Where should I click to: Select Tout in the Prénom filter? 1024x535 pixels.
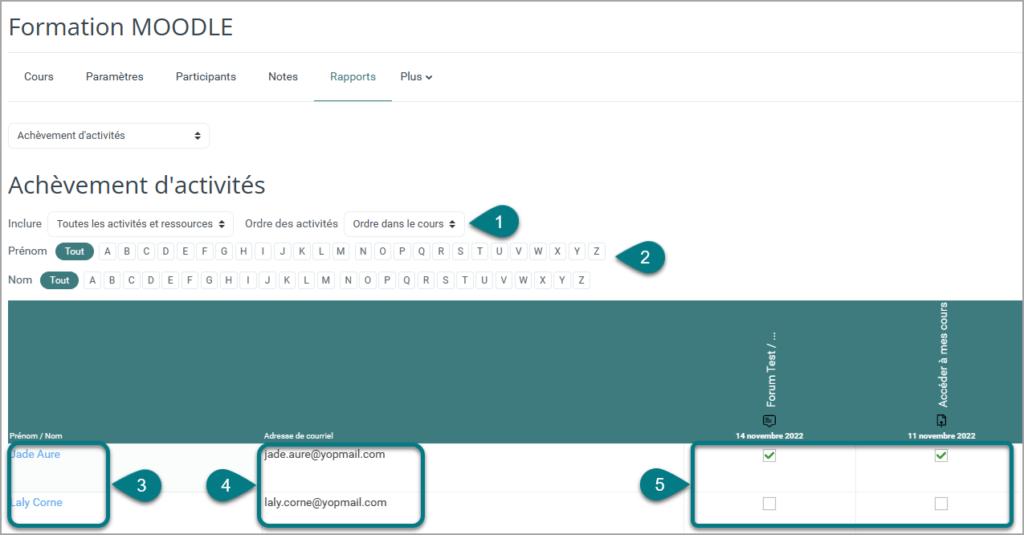[74, 251]
